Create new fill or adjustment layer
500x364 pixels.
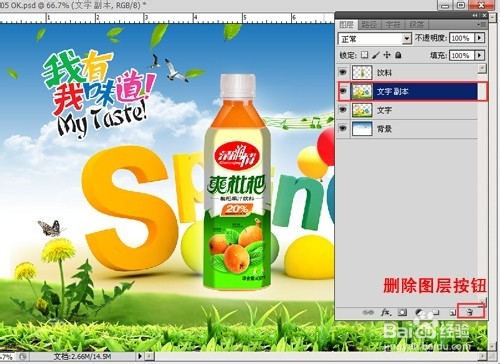(x=419, y=312)
